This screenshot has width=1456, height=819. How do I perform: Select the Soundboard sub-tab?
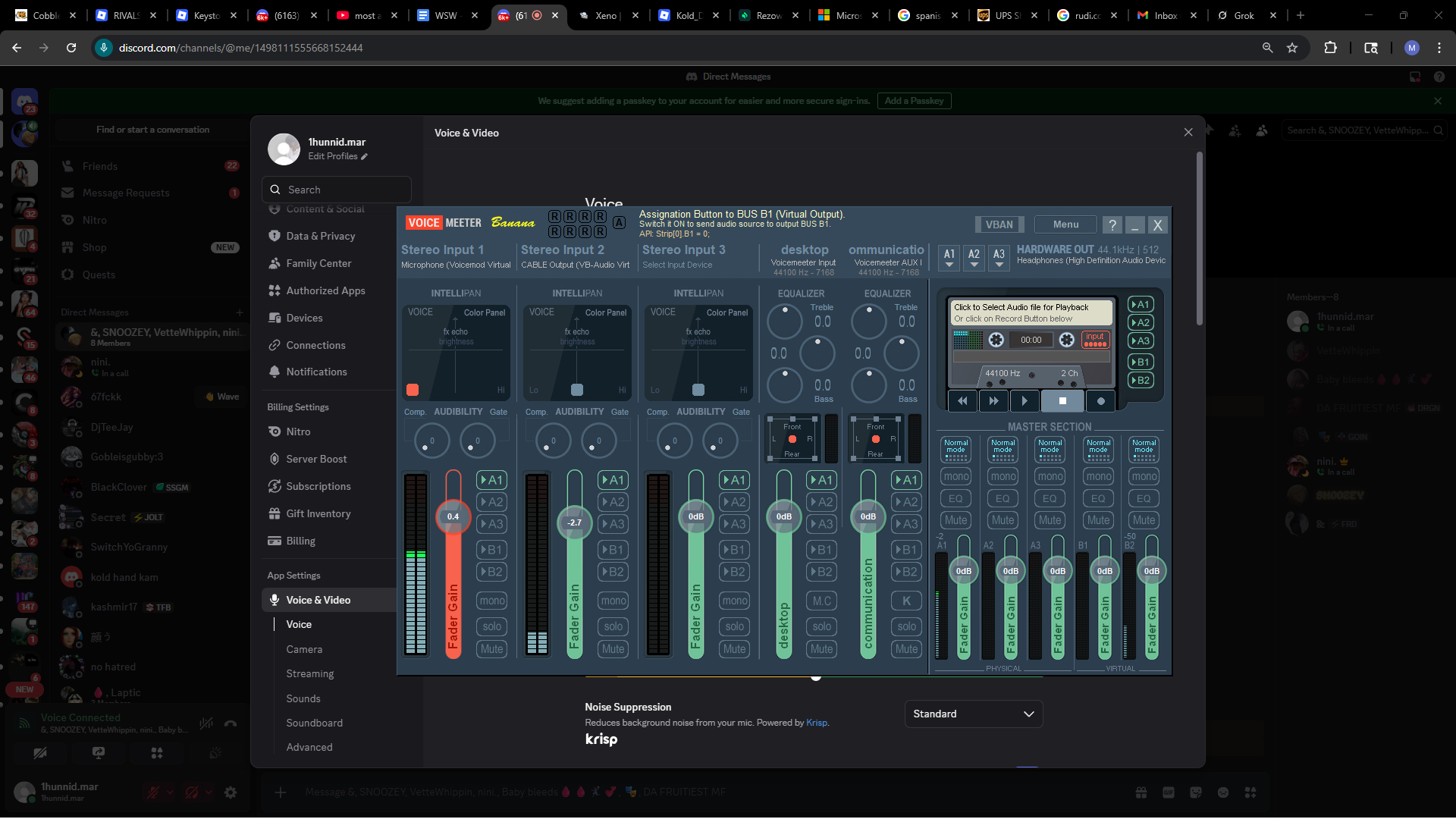(314, 723)
